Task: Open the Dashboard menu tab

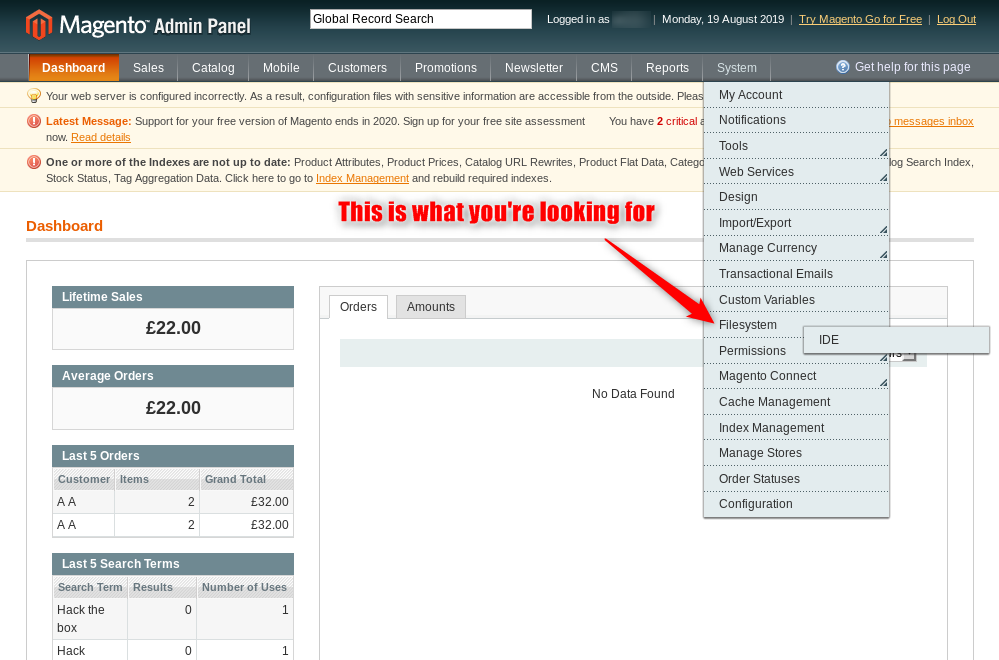Action: point(73,68)
